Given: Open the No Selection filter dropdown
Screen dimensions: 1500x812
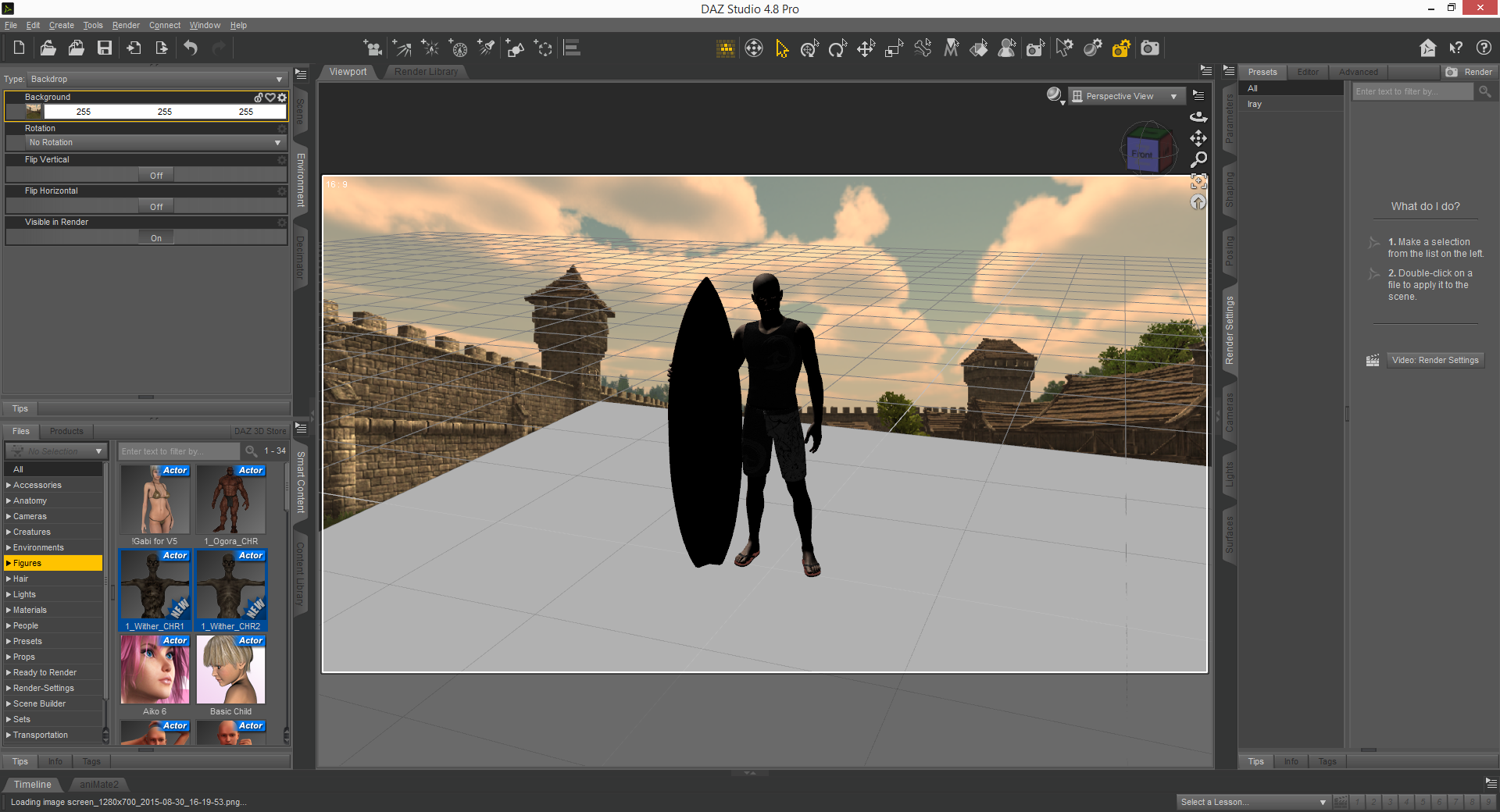Looking at the screenshot, I should tap(55, 451).
